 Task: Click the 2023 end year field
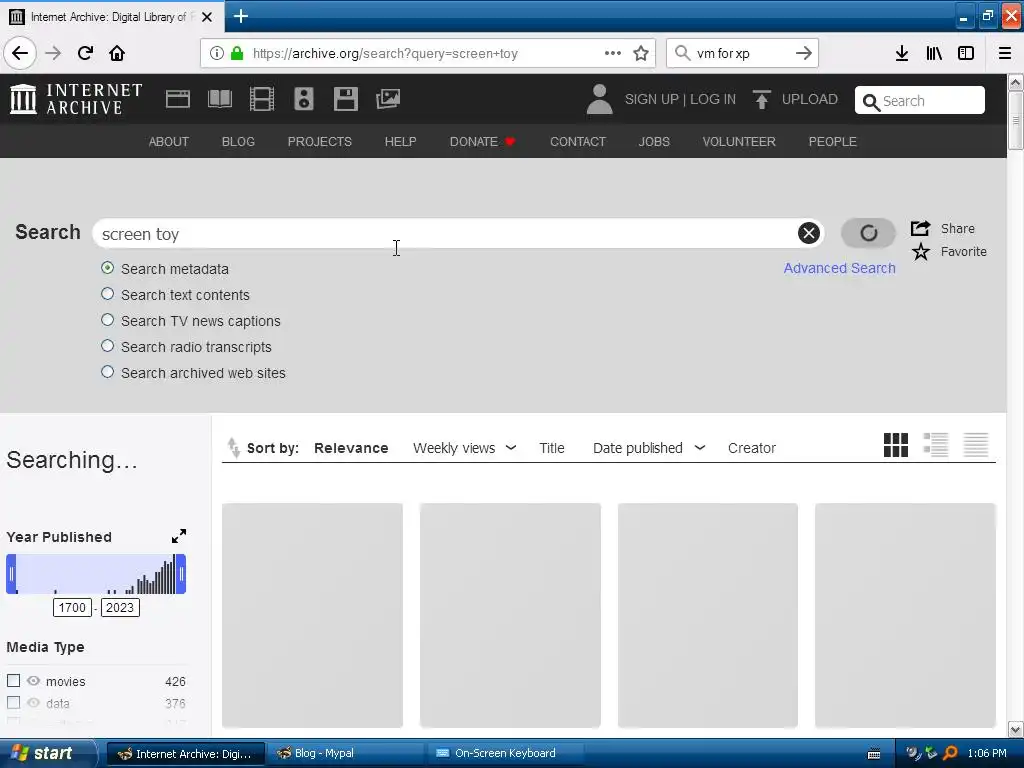click(x=120, y=607)
